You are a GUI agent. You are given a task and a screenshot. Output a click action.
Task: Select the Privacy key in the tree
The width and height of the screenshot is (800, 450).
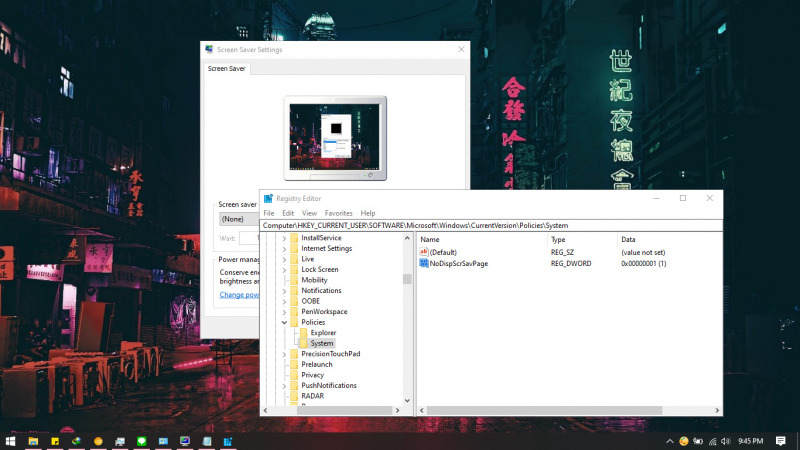(312, 375)
